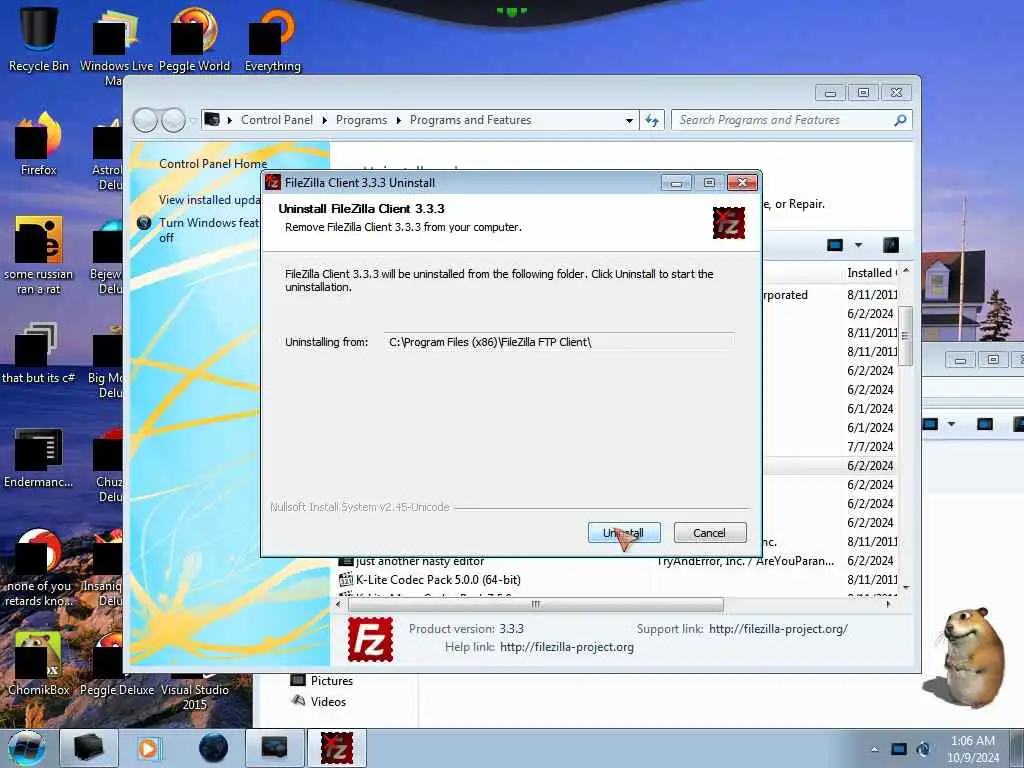1024x768 pixels.
Task: Open help link http://filezilla-project.org
Action: tap(567, 647)
